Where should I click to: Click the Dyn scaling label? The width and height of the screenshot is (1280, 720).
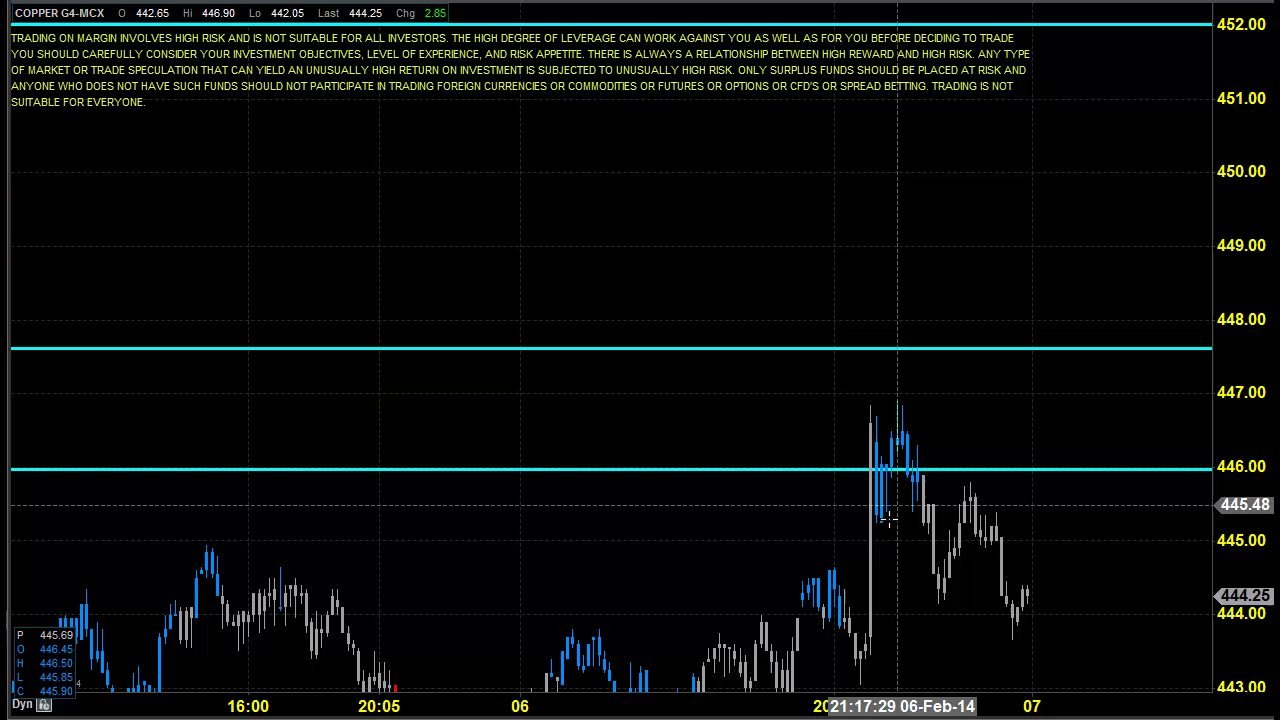(x=22, y=705)
